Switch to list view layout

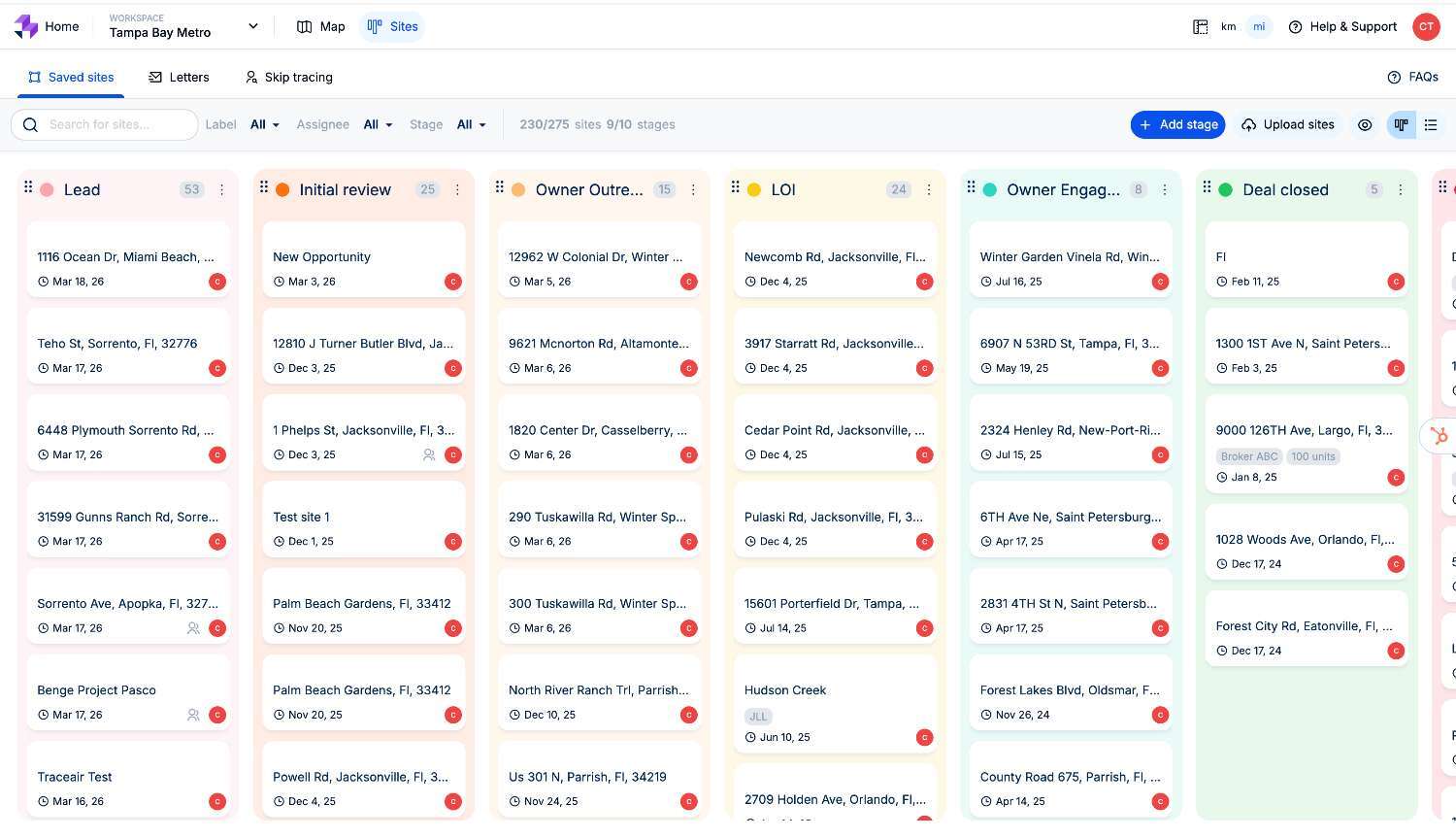1431,125
